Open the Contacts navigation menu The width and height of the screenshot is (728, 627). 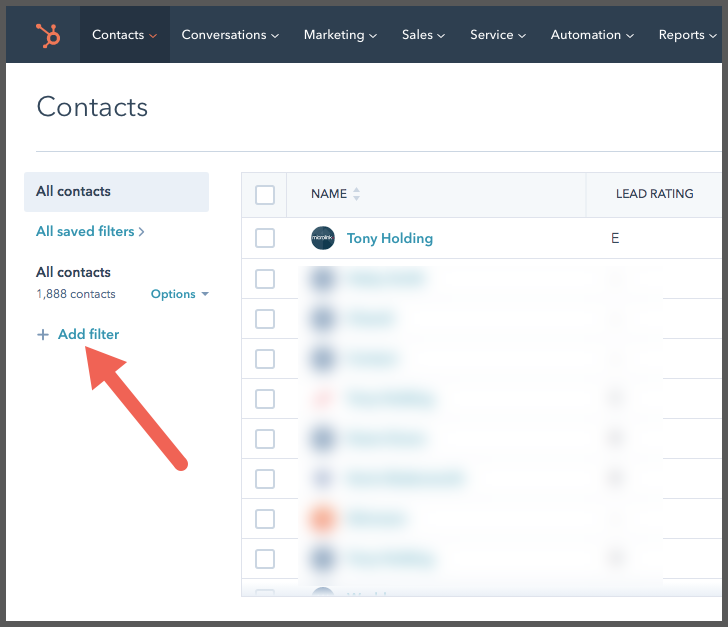pyautogui.click(x=124, y=35)
